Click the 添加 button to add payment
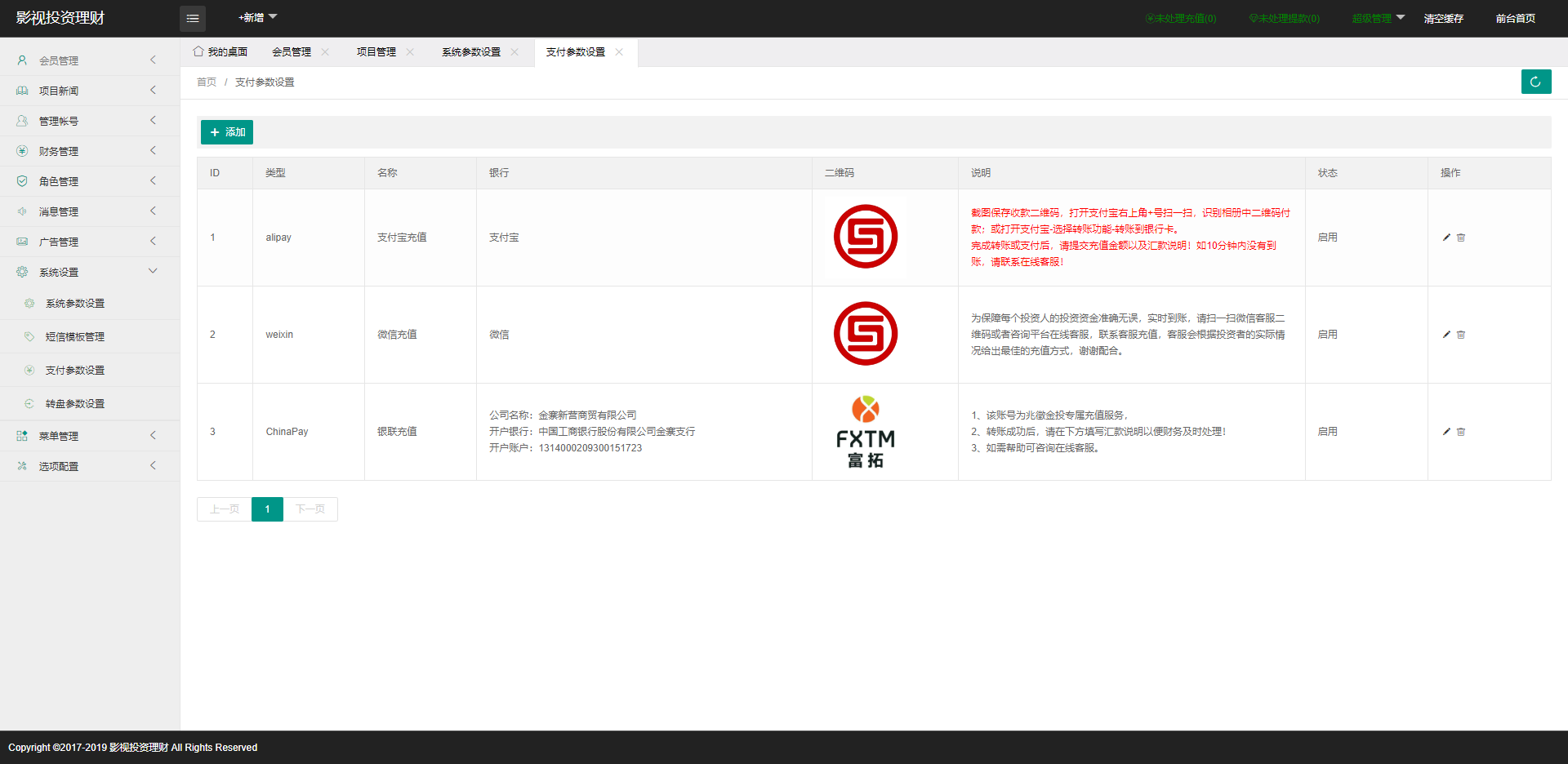Viewport: 1568px width, 764px height. pyautogui.click(x=226, y=131)
